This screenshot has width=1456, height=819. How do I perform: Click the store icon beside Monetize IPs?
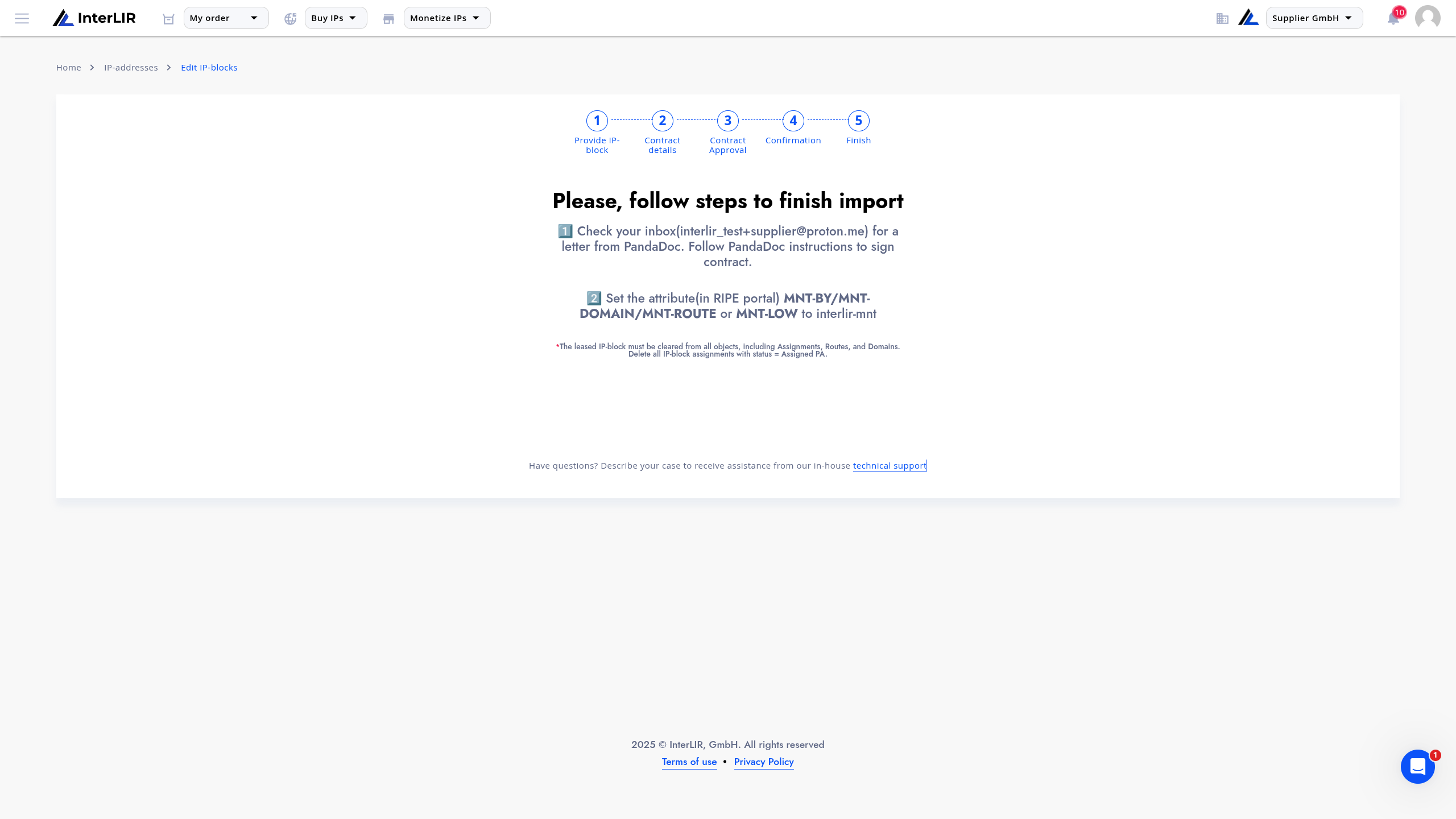pyautogui.click(x=389, y=19)
